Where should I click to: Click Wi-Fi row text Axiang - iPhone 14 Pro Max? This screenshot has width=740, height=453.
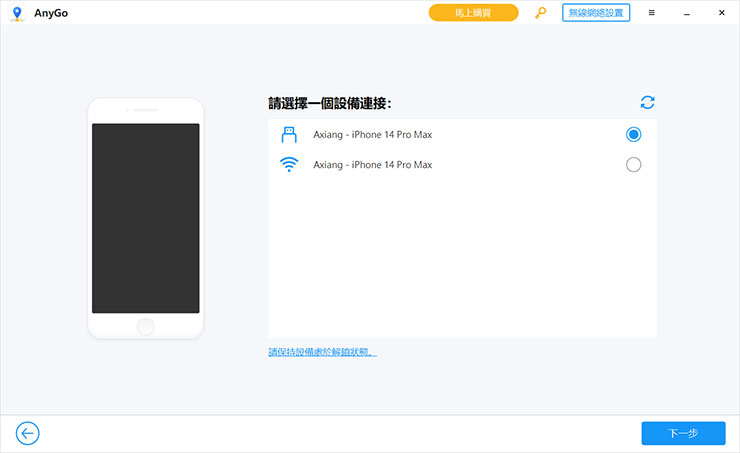372,165
